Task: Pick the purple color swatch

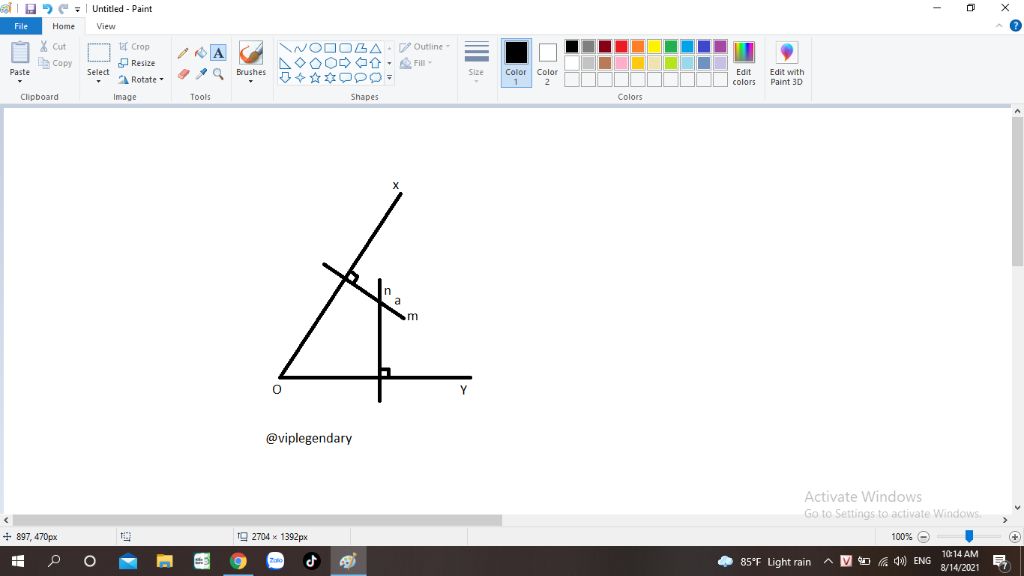Action: 720,46
